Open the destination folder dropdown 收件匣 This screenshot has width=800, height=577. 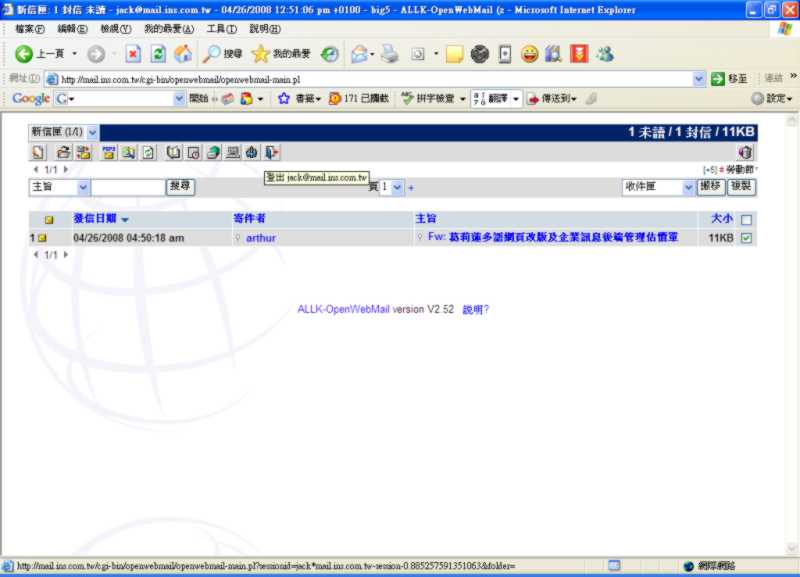(x=688, y=187)
